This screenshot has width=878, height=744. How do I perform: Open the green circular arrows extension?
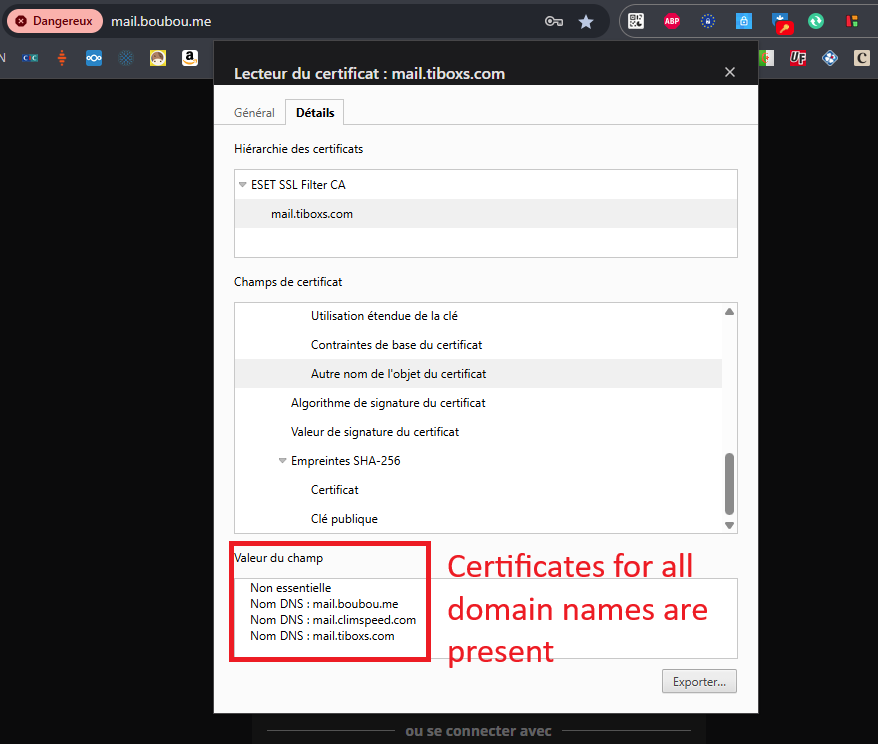(816, 21)
